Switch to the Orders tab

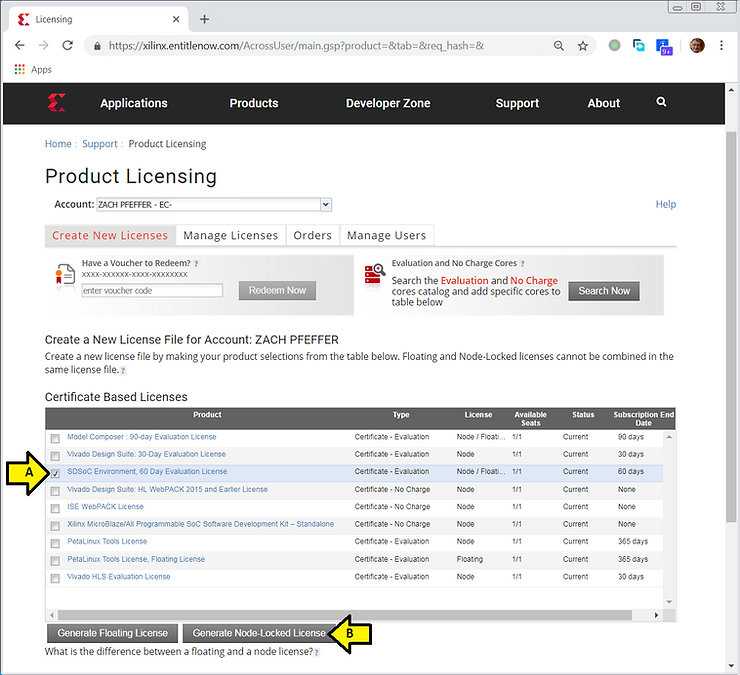[312, 235]
